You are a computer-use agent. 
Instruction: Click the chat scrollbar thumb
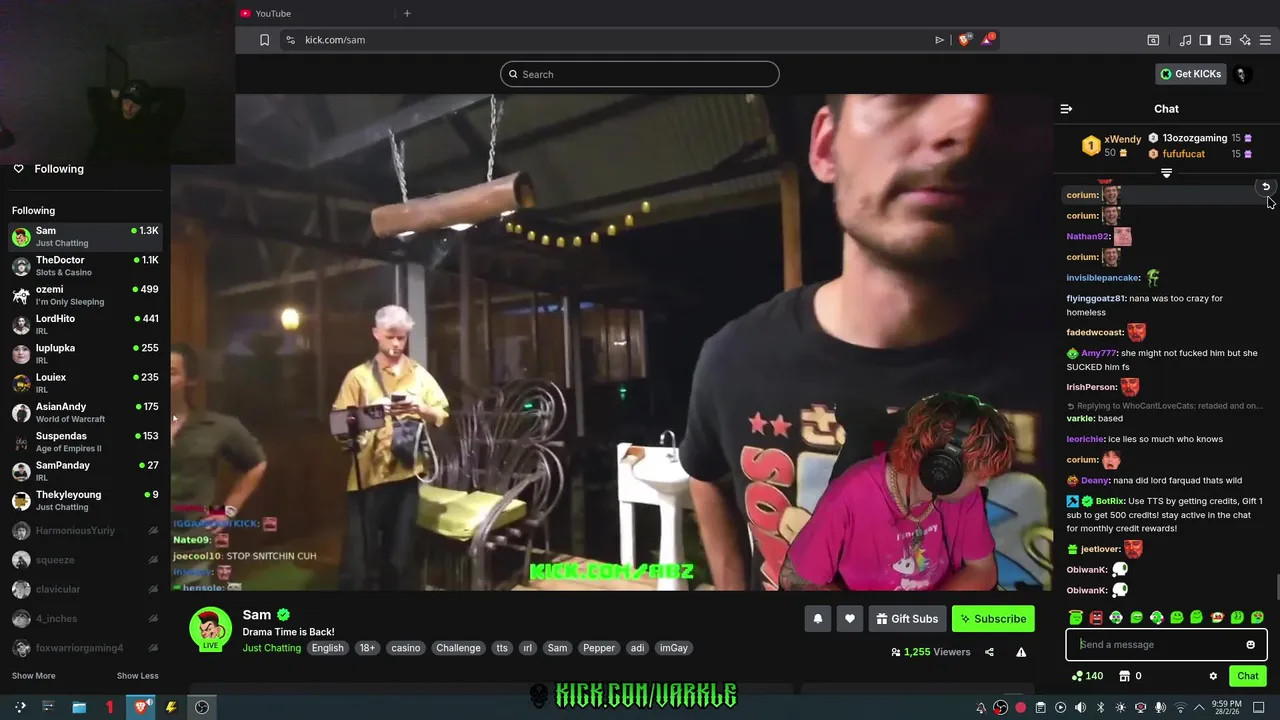1276,587
